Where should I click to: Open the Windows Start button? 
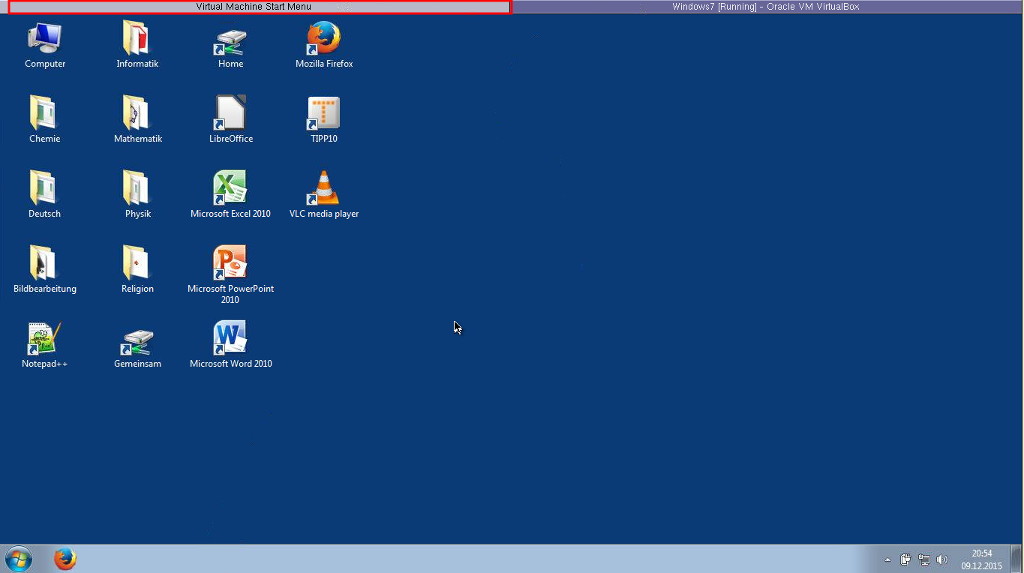tap(18, 559)
